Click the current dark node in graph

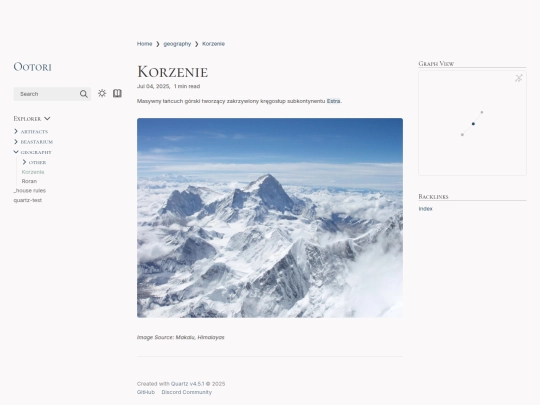[x=473, y=124]
